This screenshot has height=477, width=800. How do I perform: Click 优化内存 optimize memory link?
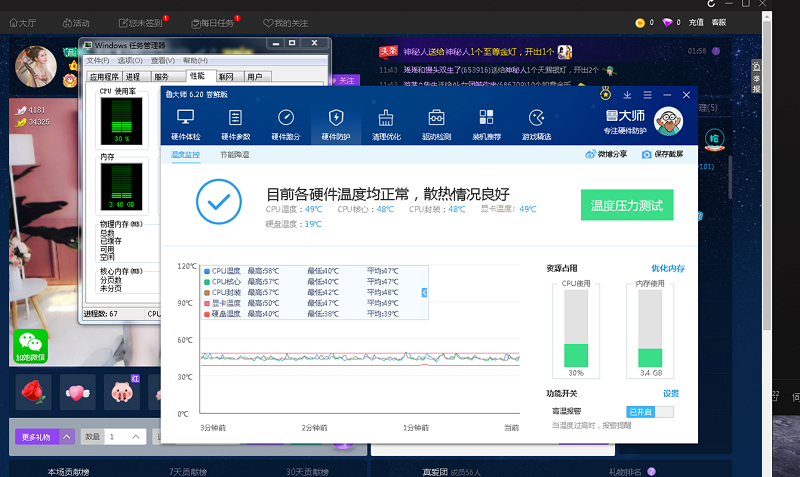[x=668, y=268]
